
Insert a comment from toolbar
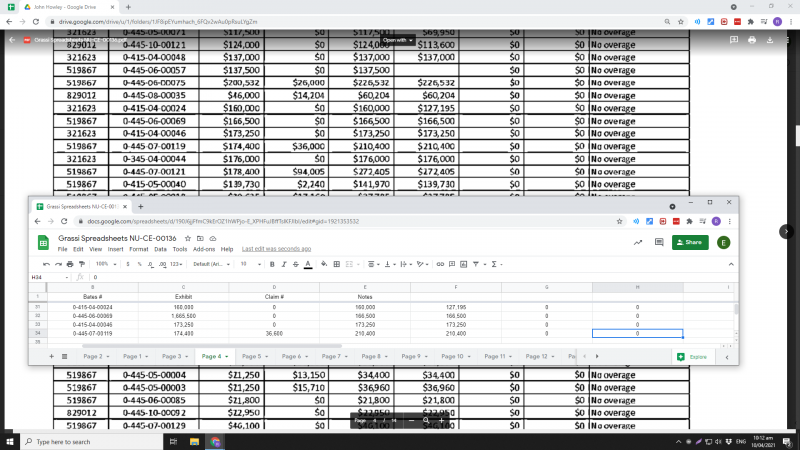[452, 264]
